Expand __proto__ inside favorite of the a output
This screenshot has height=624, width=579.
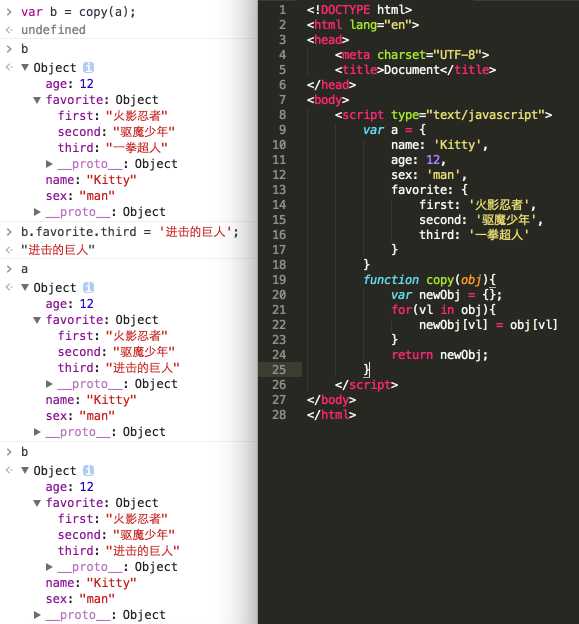point(49,384)
